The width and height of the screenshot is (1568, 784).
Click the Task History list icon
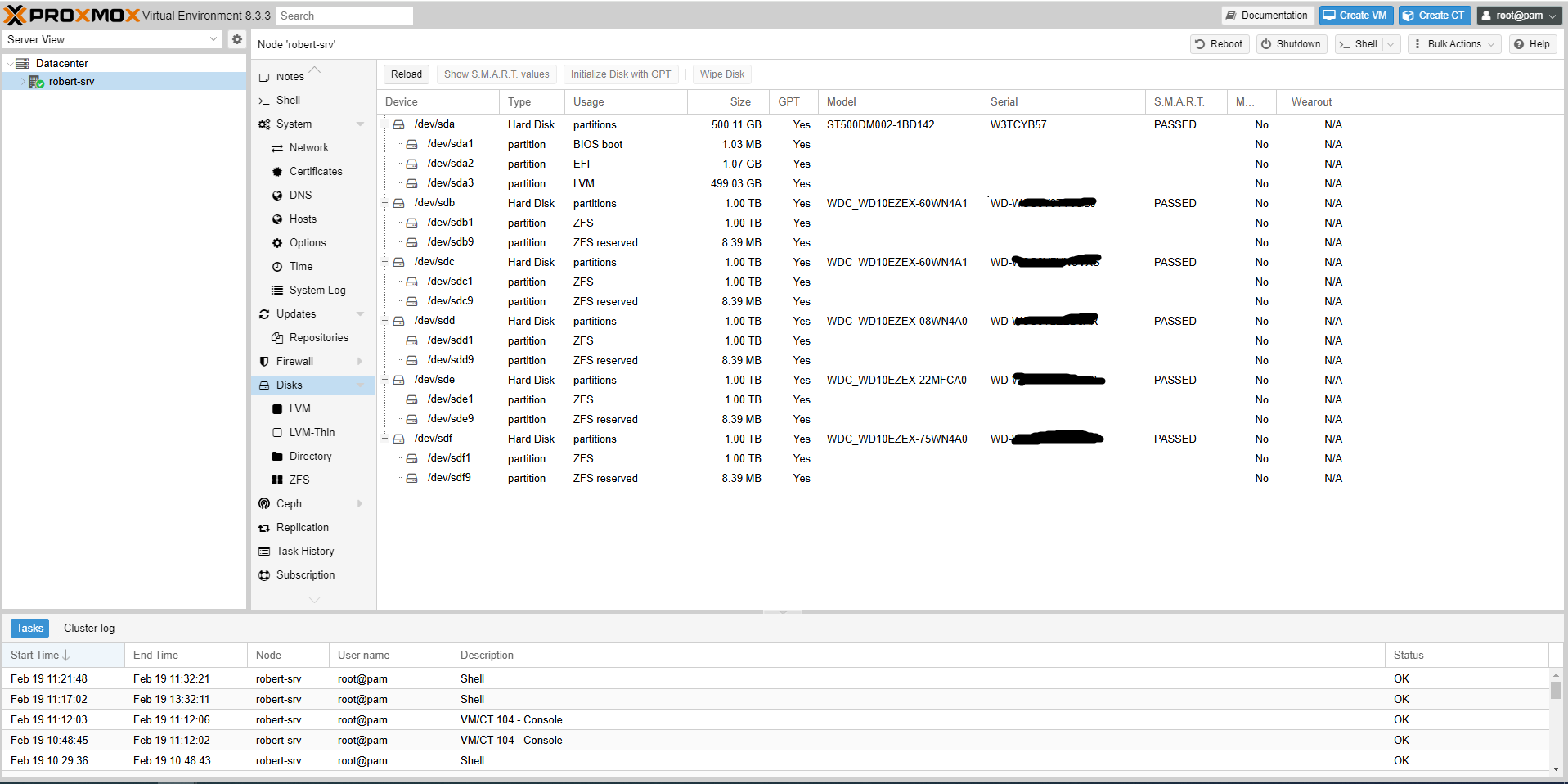pyautogui.click(x=264, y=552)
